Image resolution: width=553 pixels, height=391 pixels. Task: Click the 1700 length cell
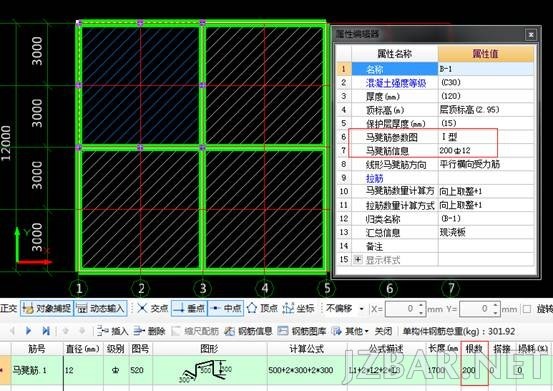[443, 370]
